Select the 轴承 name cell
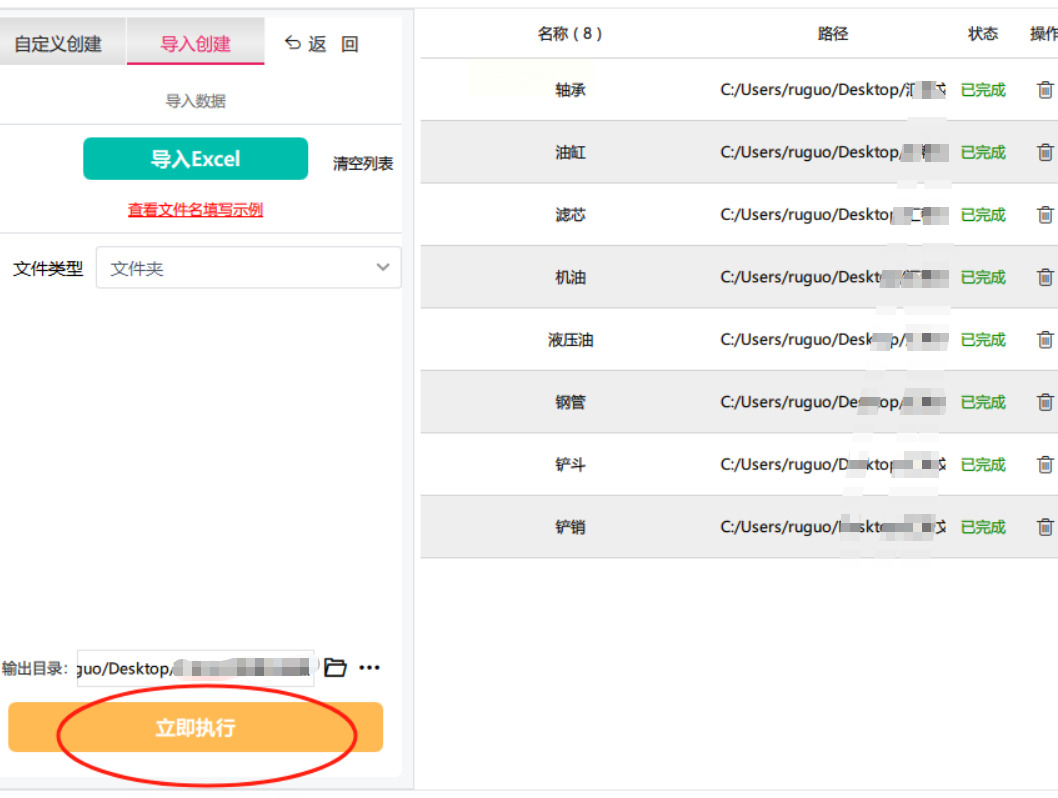 point(570,90)
